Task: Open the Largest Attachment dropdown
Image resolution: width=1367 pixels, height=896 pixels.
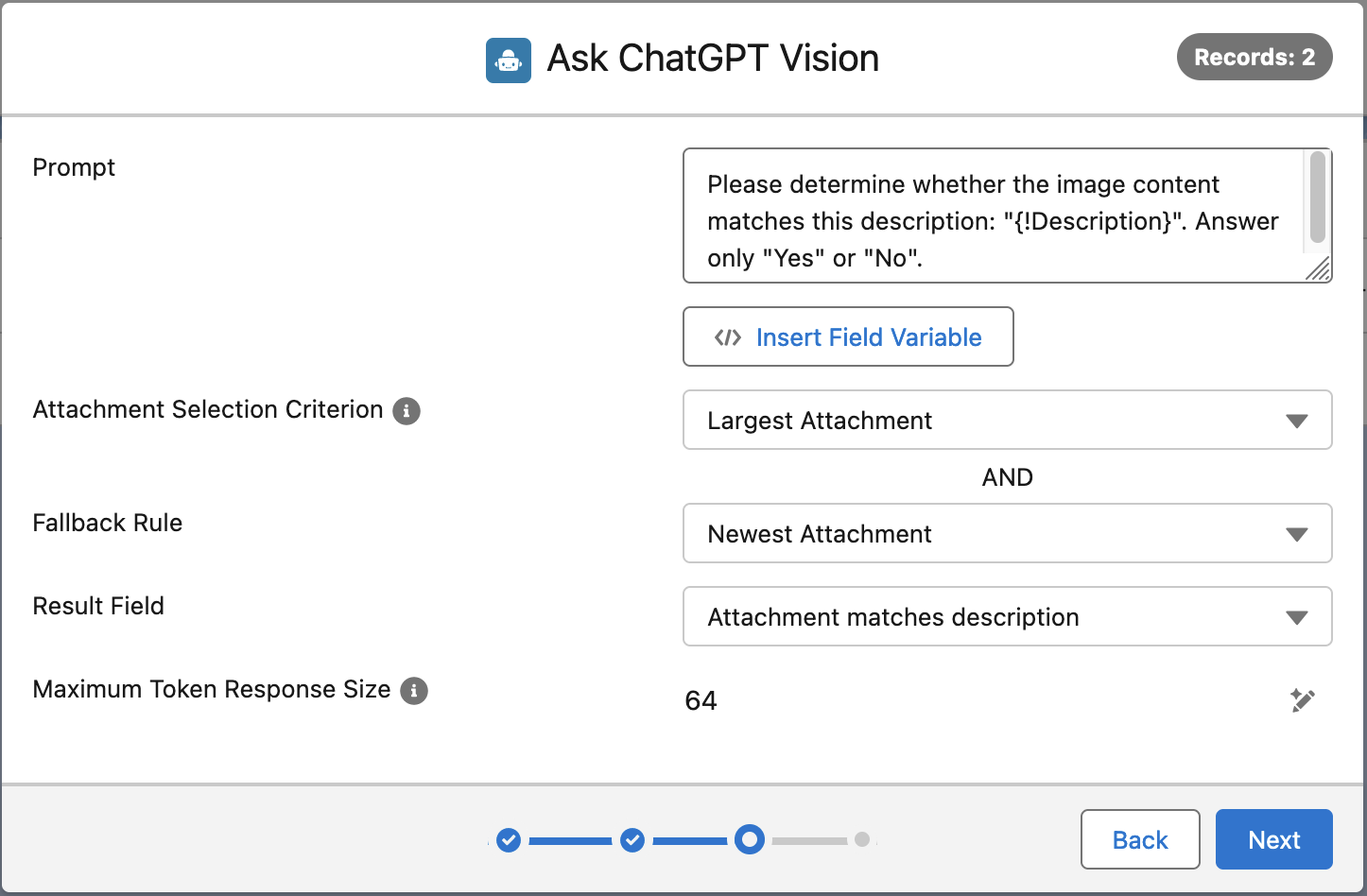Action: (1008, 420)
